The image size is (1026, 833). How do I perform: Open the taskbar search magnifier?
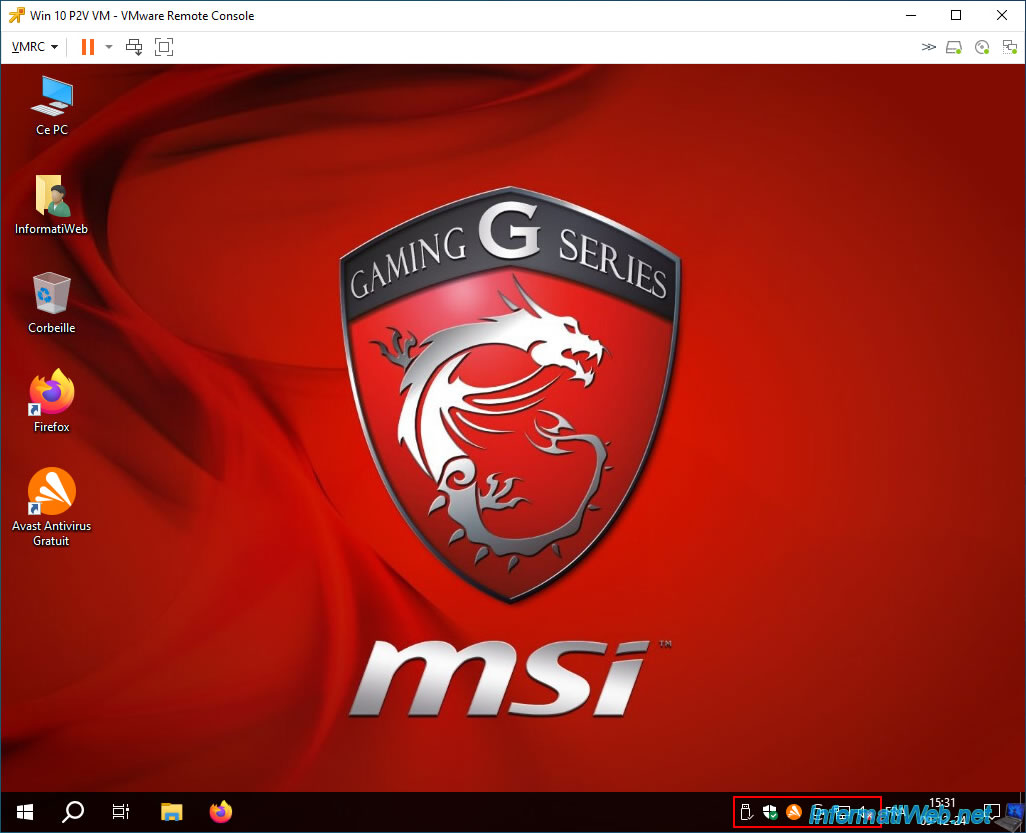(x=73, y=812)
